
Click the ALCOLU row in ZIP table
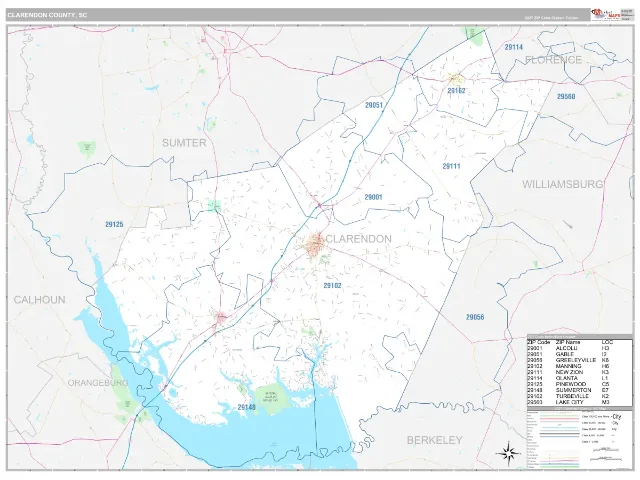pyautogui.click(x=580, y=348)
